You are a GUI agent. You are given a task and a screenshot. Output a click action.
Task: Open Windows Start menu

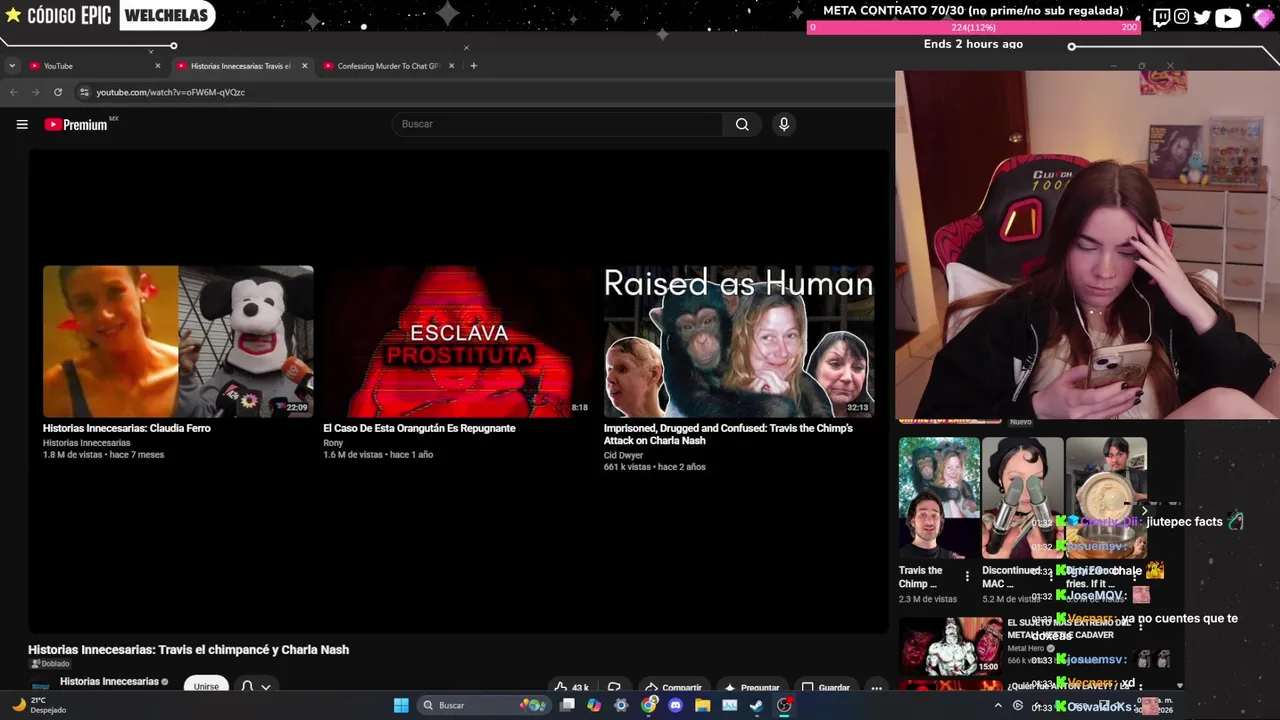point(401,705)
